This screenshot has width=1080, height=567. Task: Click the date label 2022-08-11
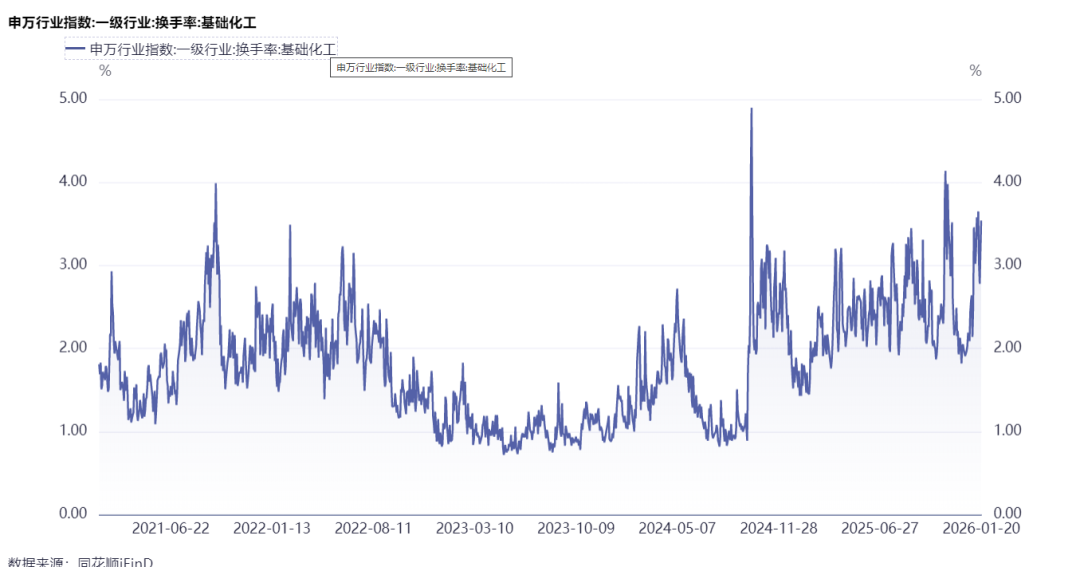tap(373, 528)
